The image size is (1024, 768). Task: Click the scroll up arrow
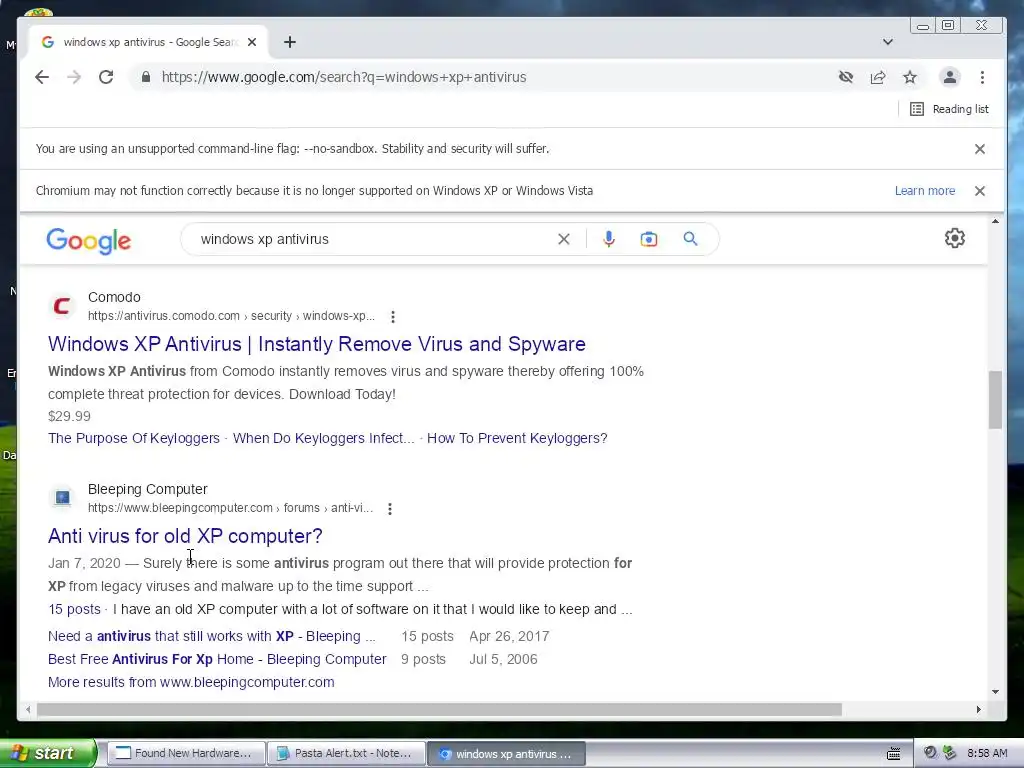[995, 221]
